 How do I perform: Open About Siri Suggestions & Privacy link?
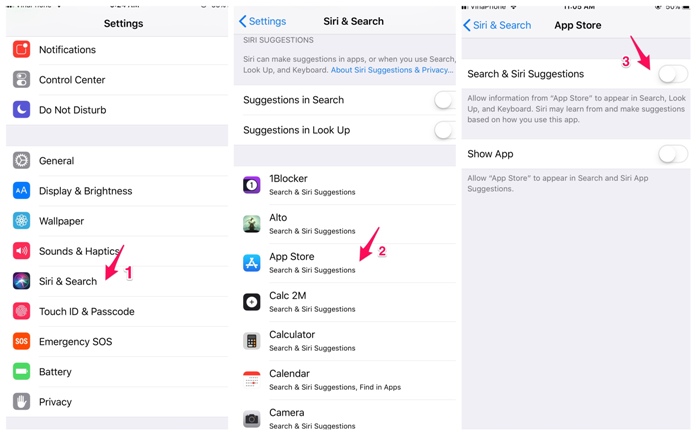391,70
